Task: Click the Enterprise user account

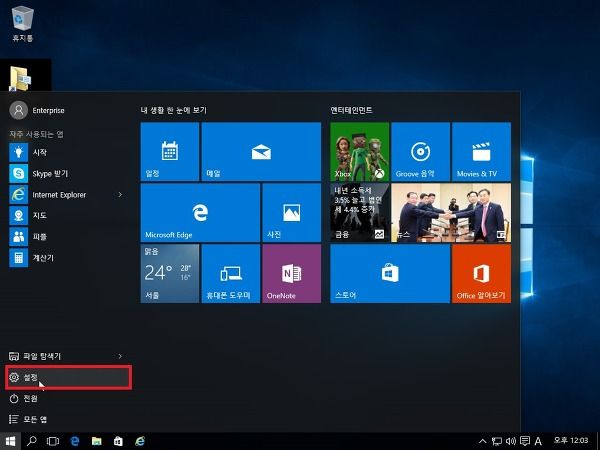Action: coord(37,110)
